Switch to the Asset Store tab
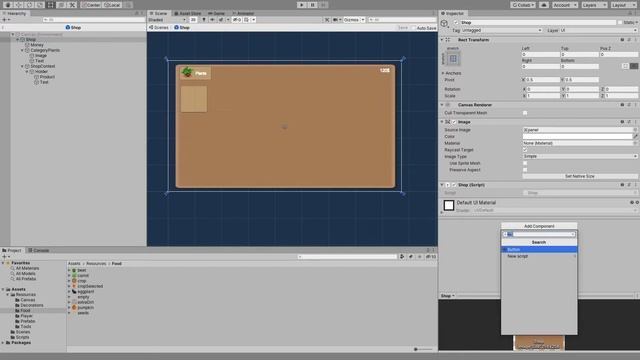The width and height of the screenshot is (640, 360). point(188,13)
